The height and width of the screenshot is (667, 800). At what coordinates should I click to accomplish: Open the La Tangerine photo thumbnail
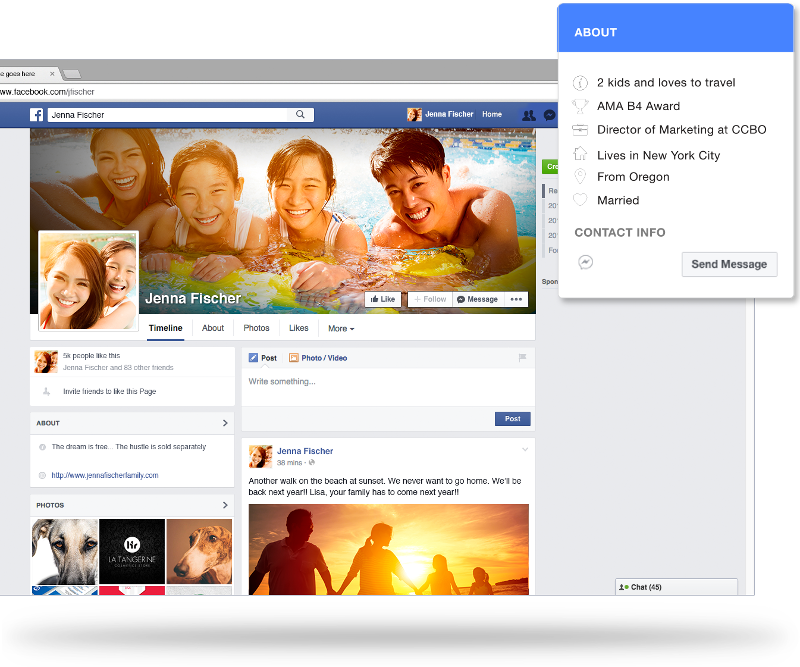(132, 552)
